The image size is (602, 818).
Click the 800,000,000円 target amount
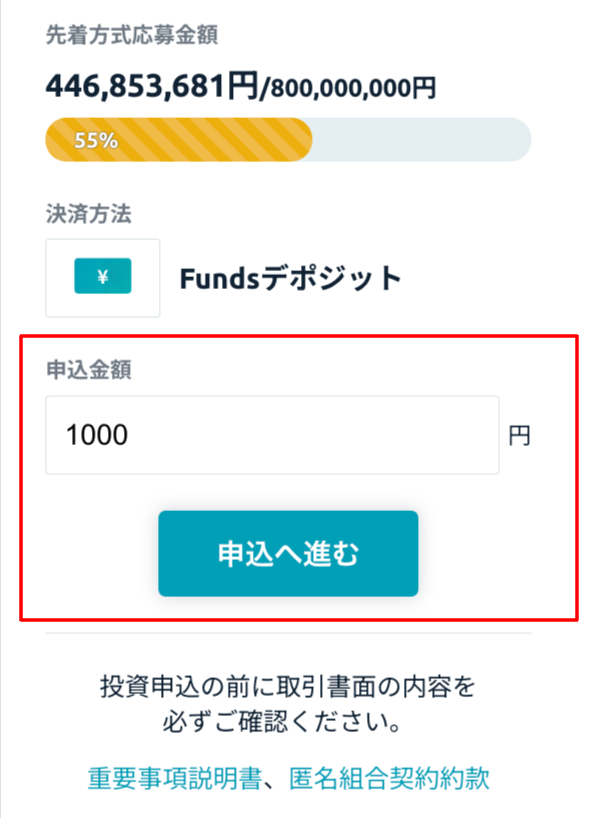coord(350,89)
